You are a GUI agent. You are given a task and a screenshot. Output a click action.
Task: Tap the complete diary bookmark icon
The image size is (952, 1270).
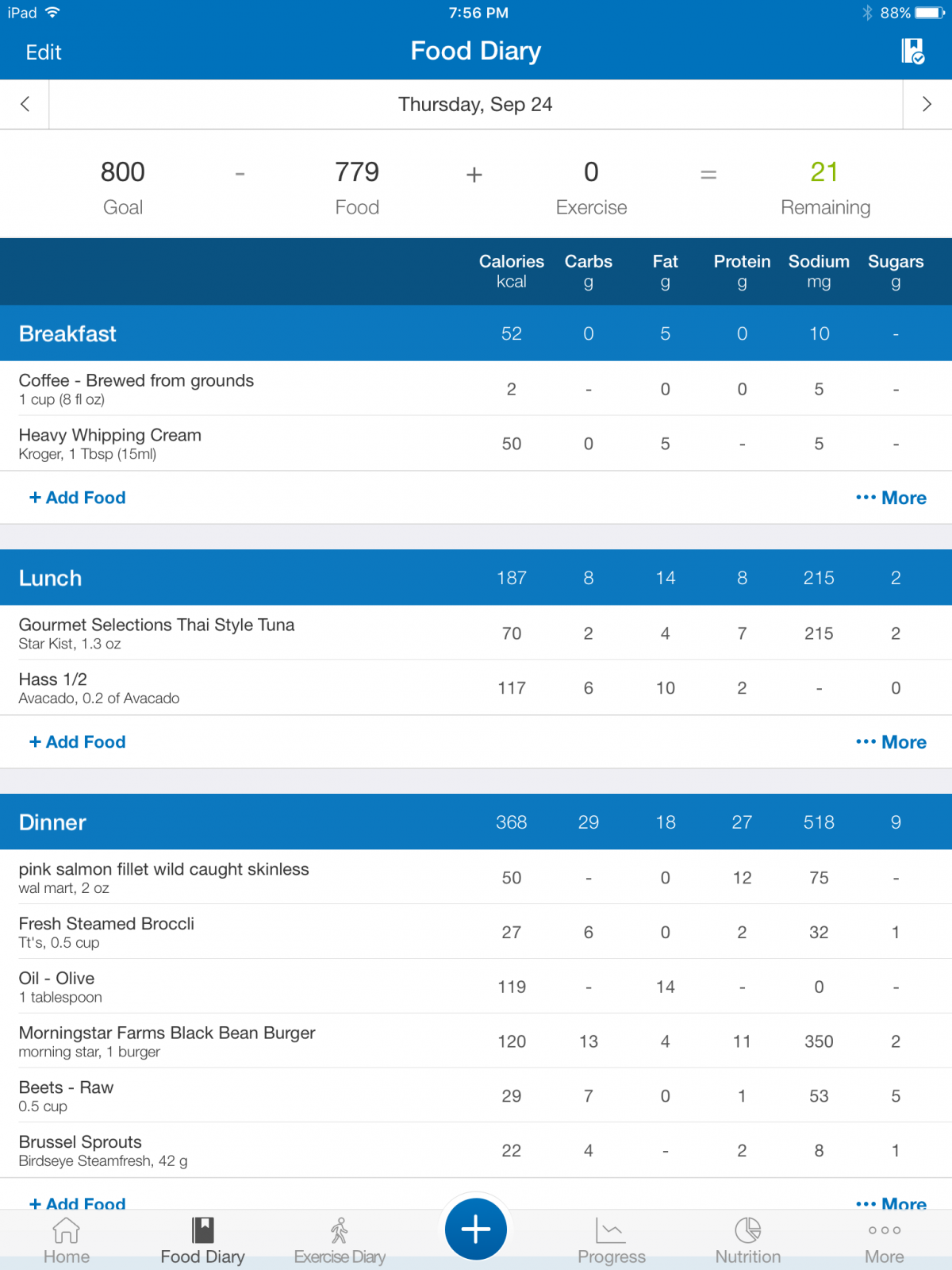(x=913, y=52)
